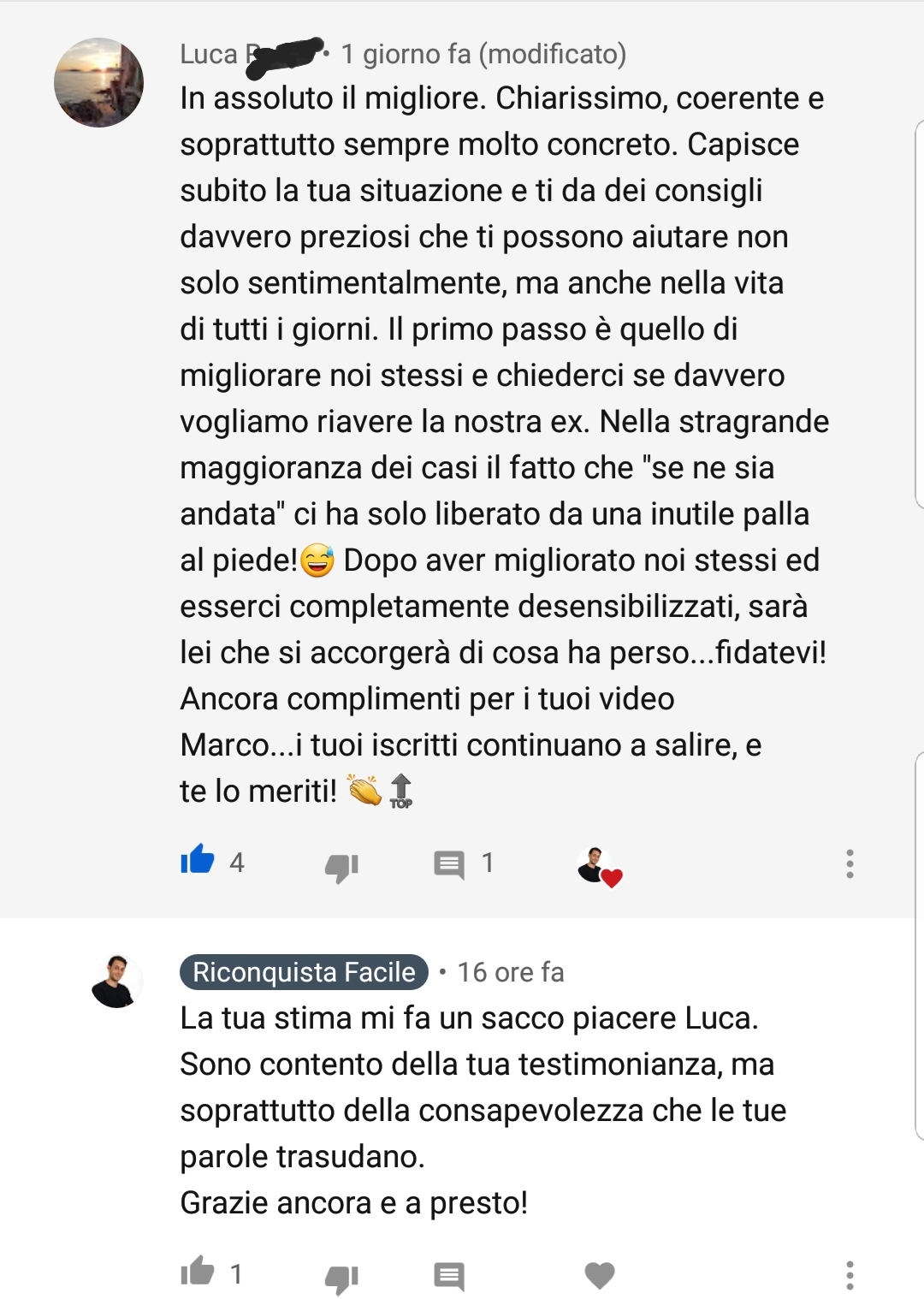Click the '1 giorno fa (modificato)' timestamp
The height and width of the screenshot is (1299, 924).
tap(483, 54)
